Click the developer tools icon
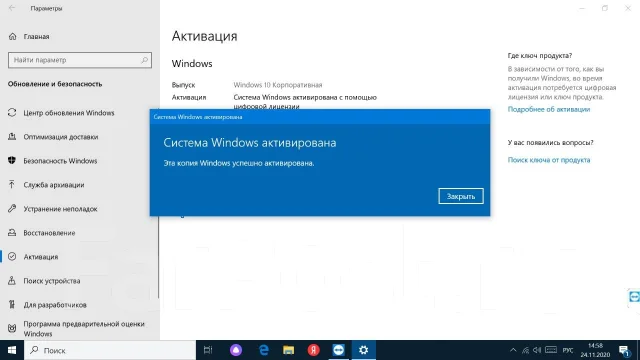This screenshot has height=360, width=640. [x=12, y=304]
